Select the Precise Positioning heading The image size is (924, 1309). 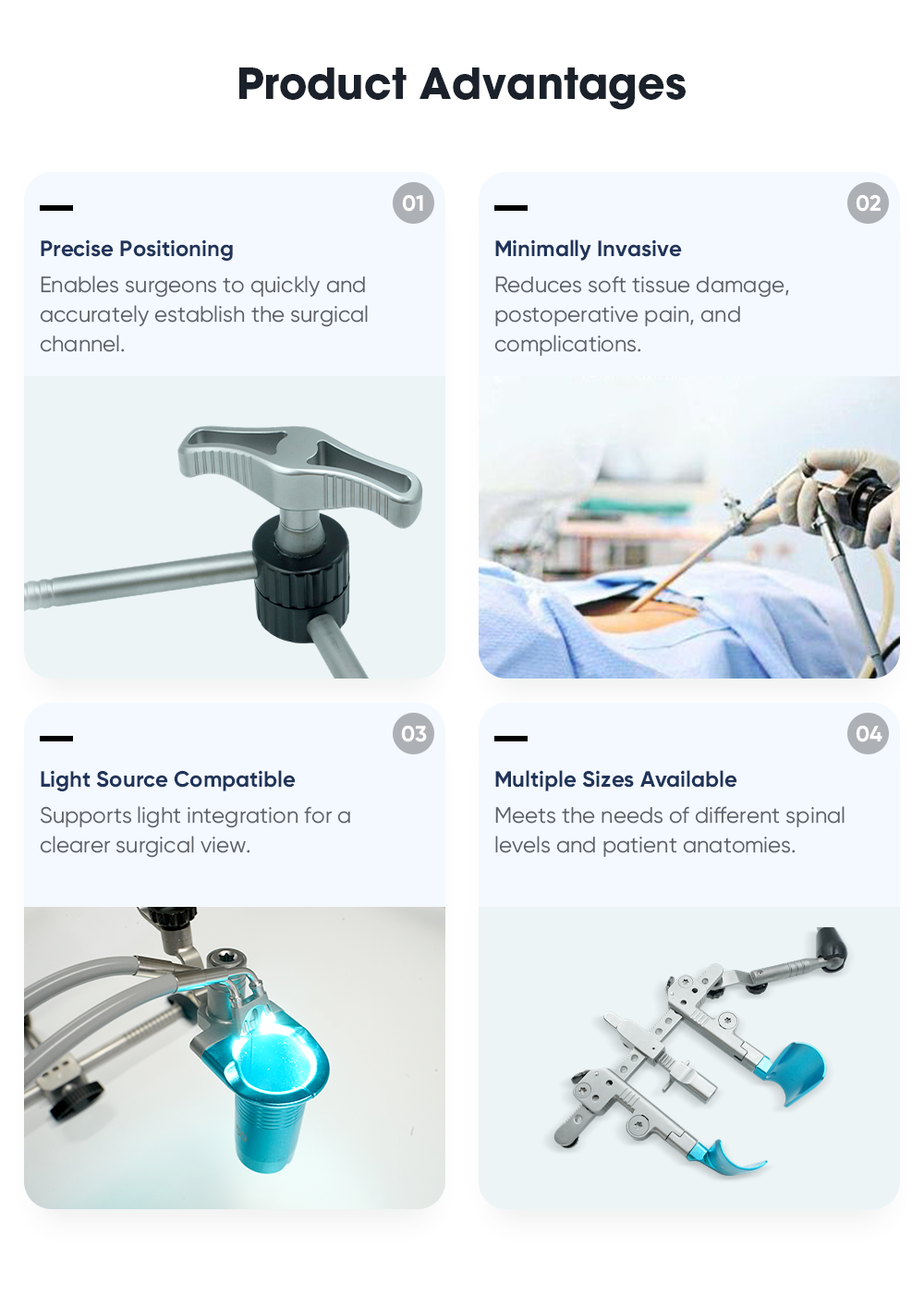click(x=137, y=249)
